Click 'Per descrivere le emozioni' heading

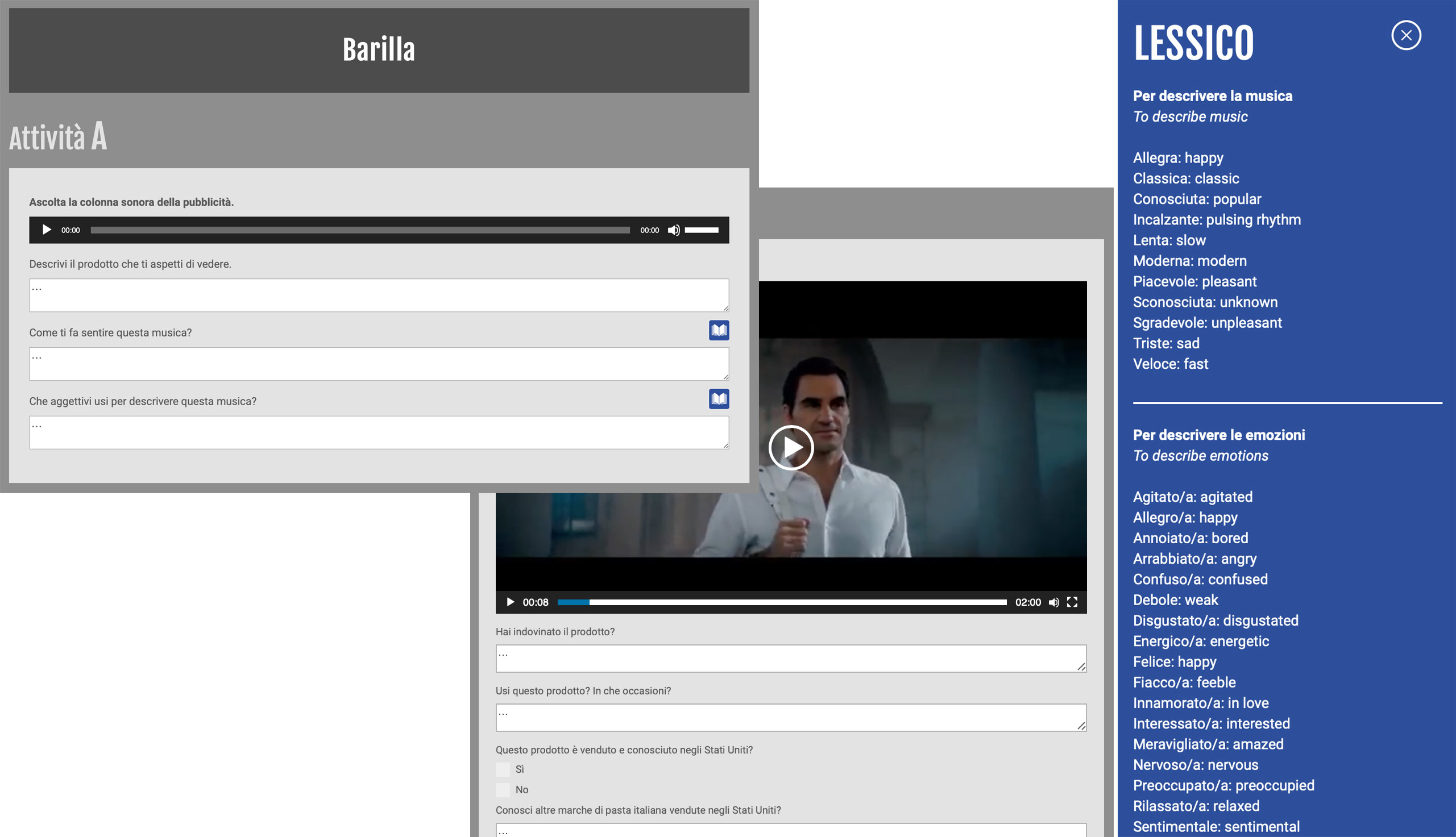[x=1218, y=435]
